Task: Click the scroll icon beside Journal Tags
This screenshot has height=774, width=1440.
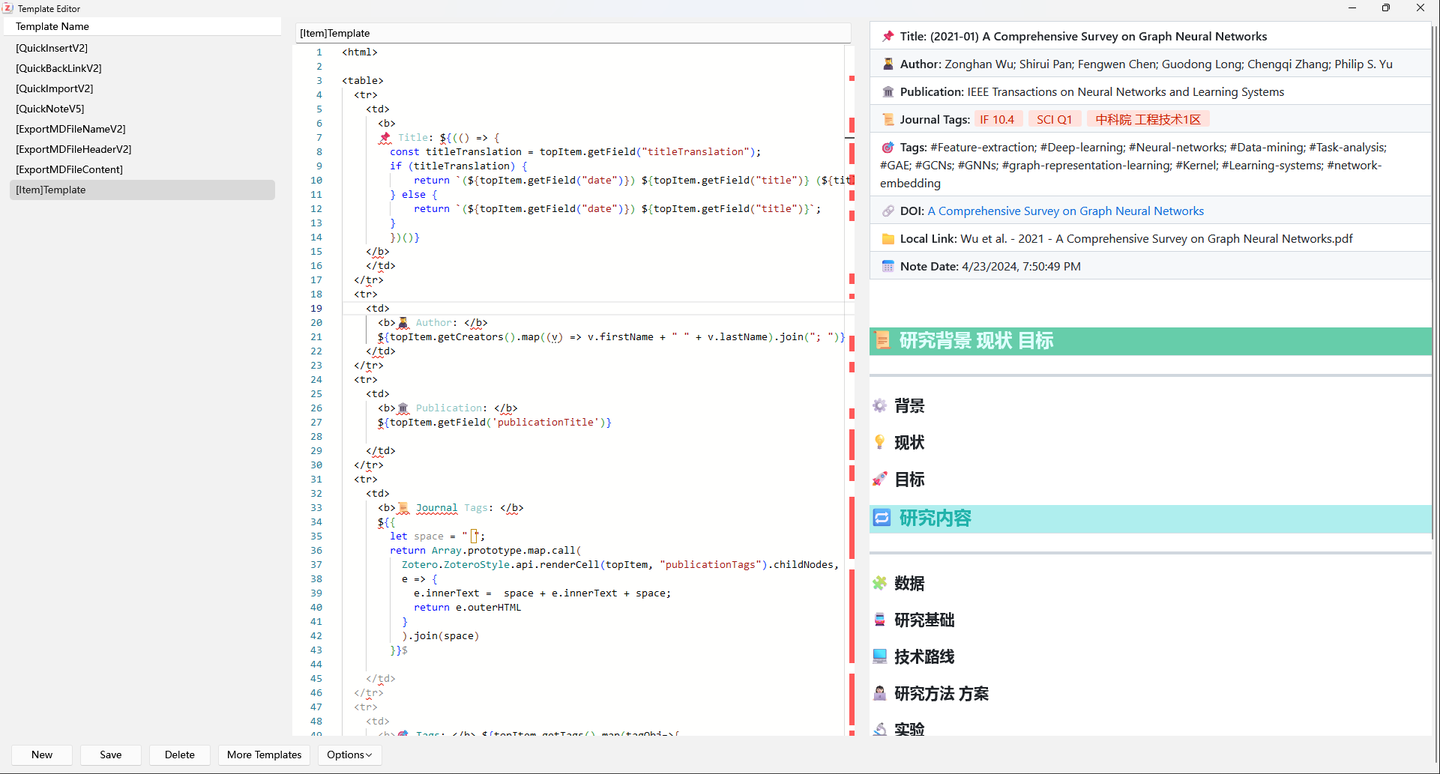Action: click(x=888, y=119)
